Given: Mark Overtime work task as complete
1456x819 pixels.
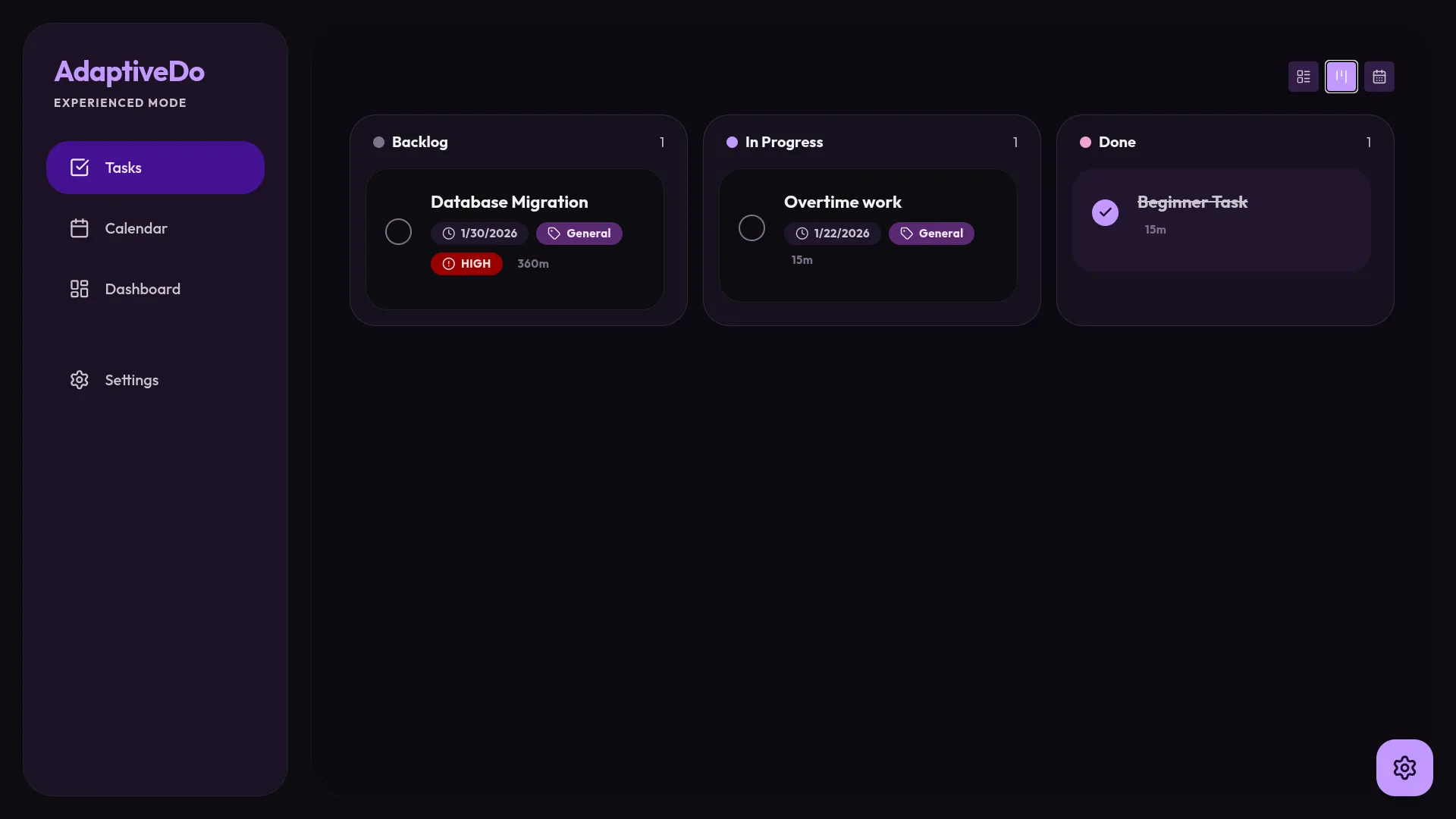Looking at the screenshot, I should click(752, 227).
